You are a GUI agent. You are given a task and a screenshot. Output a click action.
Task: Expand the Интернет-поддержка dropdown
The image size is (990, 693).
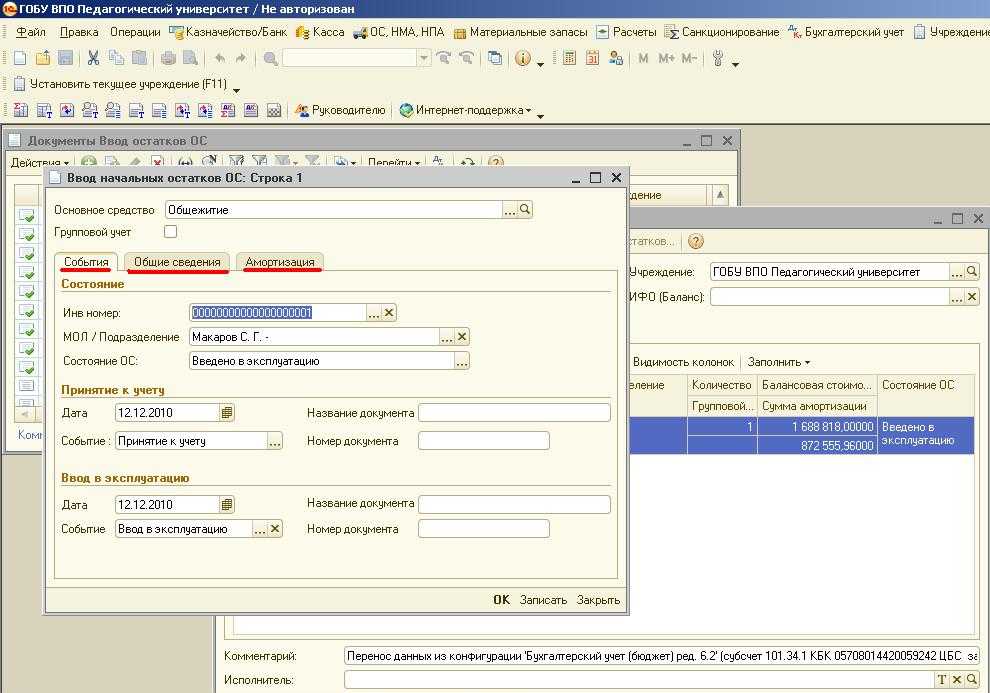(x=528, y=110)
